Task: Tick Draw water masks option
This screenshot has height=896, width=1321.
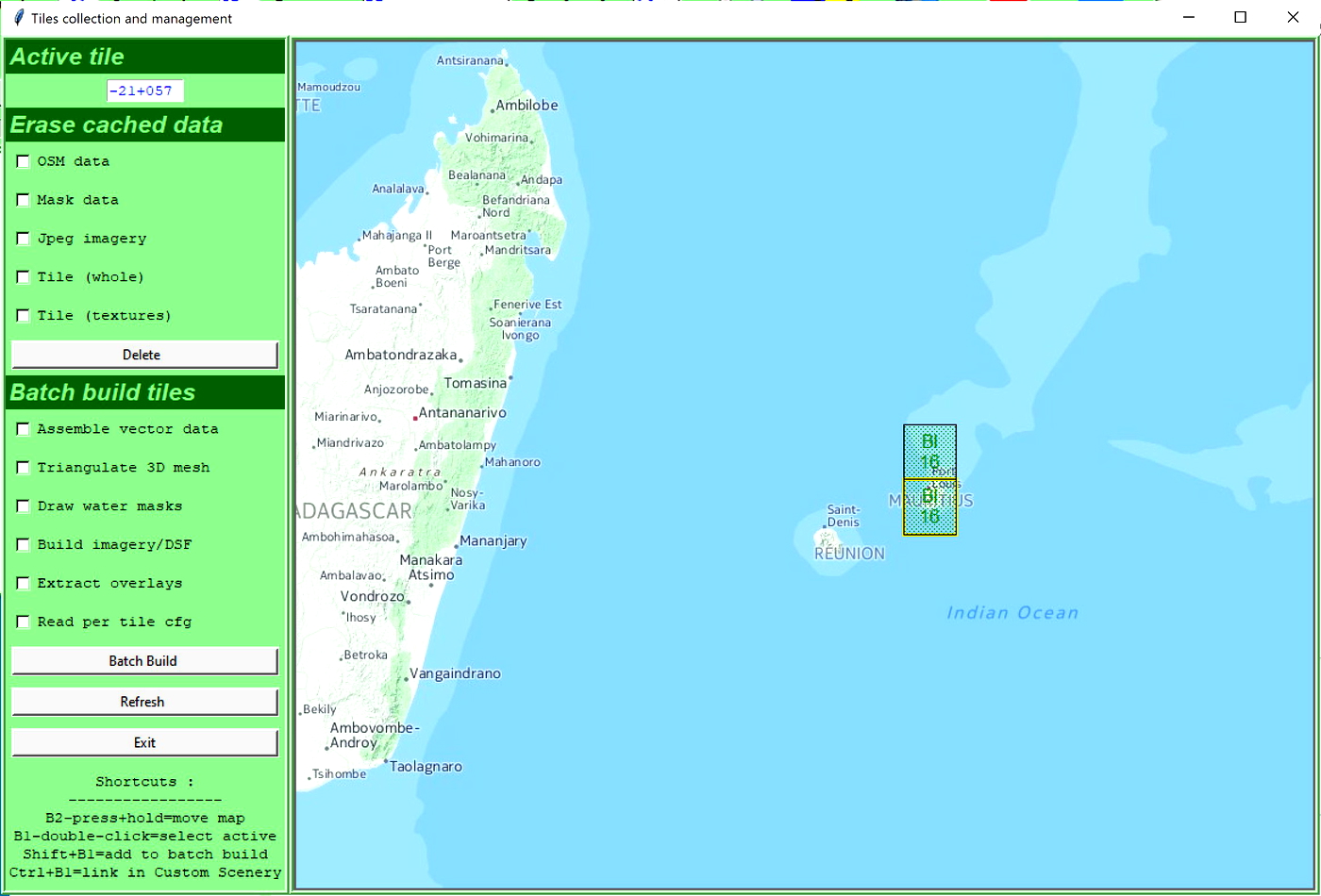Action: (x=24, y=506)
